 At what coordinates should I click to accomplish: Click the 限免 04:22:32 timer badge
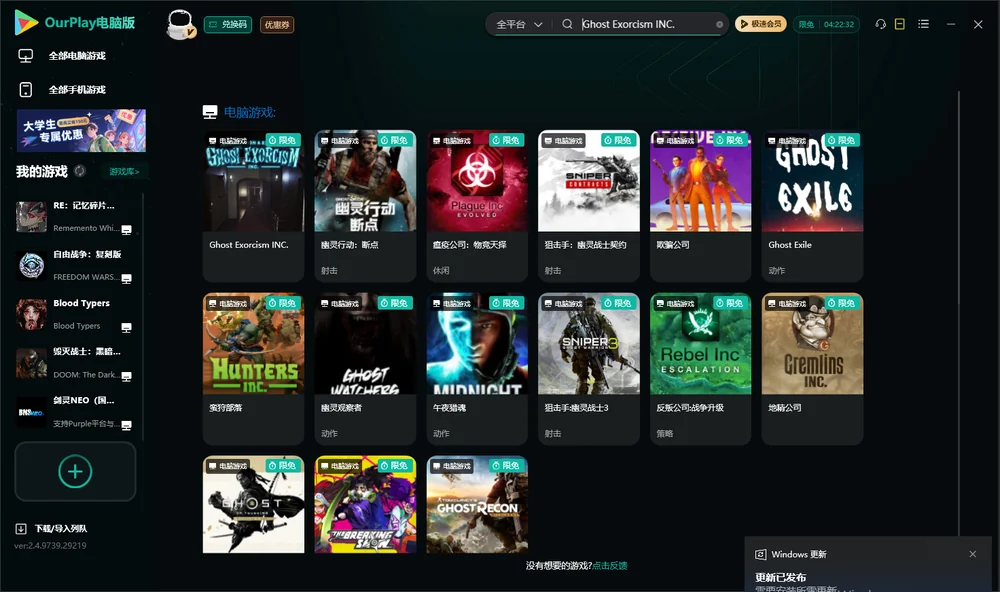[826, 24]
